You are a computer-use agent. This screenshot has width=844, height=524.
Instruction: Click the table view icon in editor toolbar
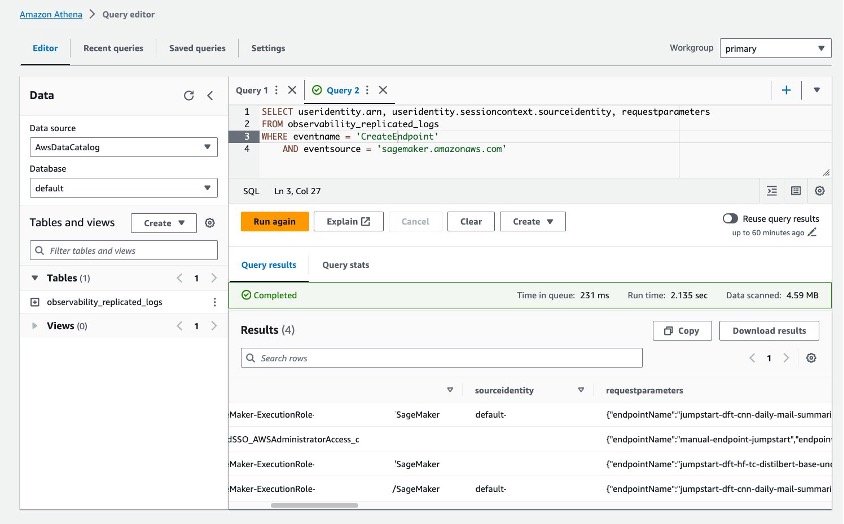[x=796, y=191]
